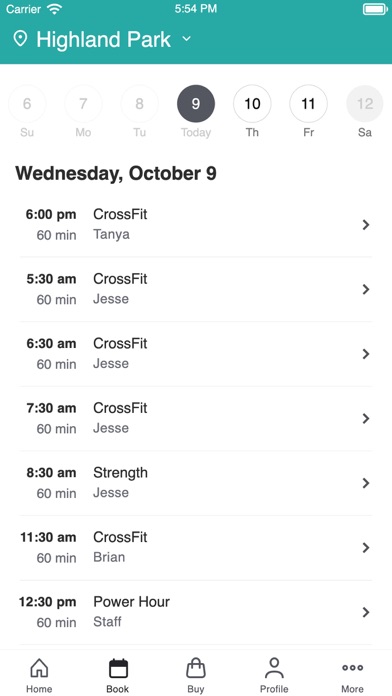Open the Home tab icon
The height and width of the screenshot is (696, 392).
click(x=39, y=668)
